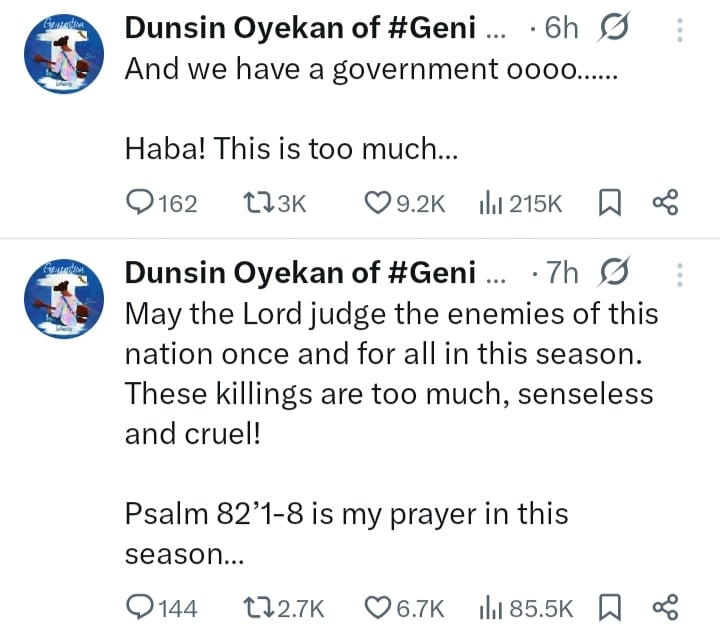Like the tweet with 6.7K likes
The image size is (720, 633).
(x=376, y=607)
